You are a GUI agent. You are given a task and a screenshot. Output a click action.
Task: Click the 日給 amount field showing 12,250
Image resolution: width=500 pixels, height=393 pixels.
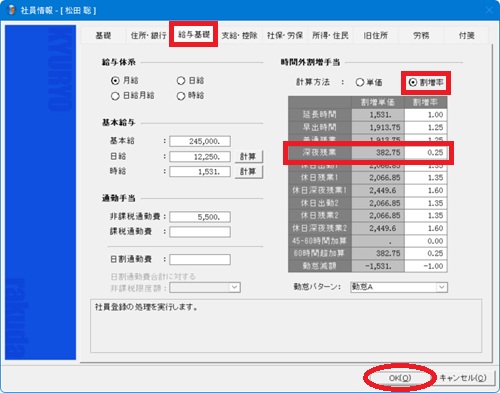[x=200, y=156]
